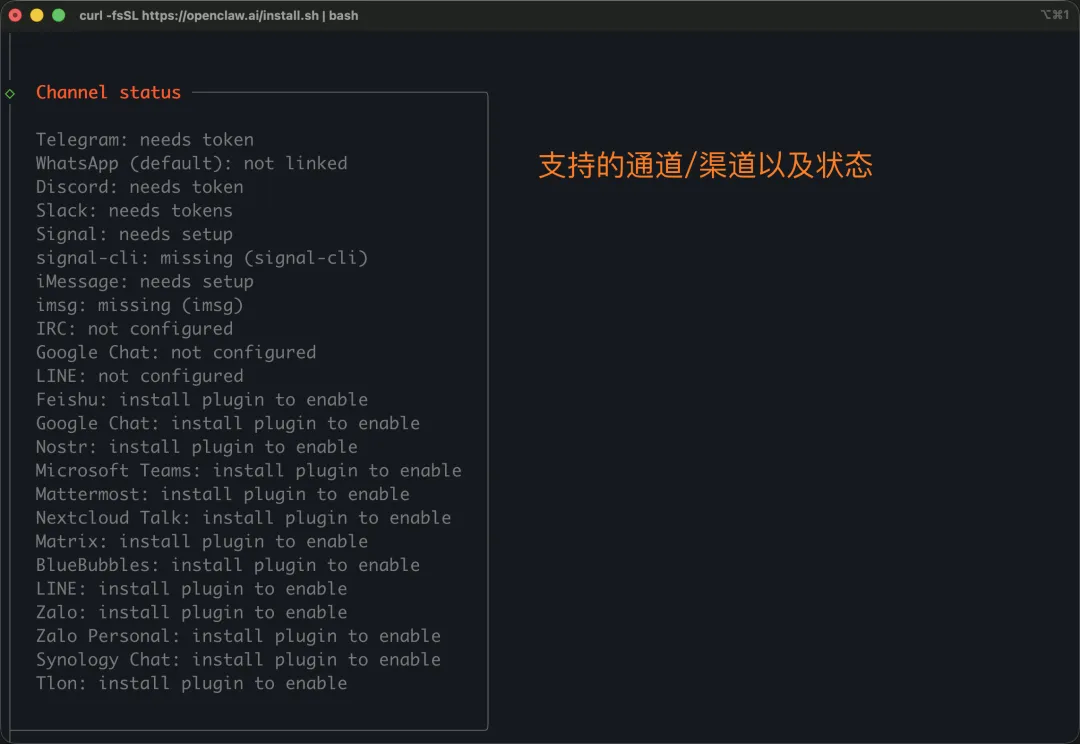
Task: Maximize the terminal using the green button
Action: (58, 15)
